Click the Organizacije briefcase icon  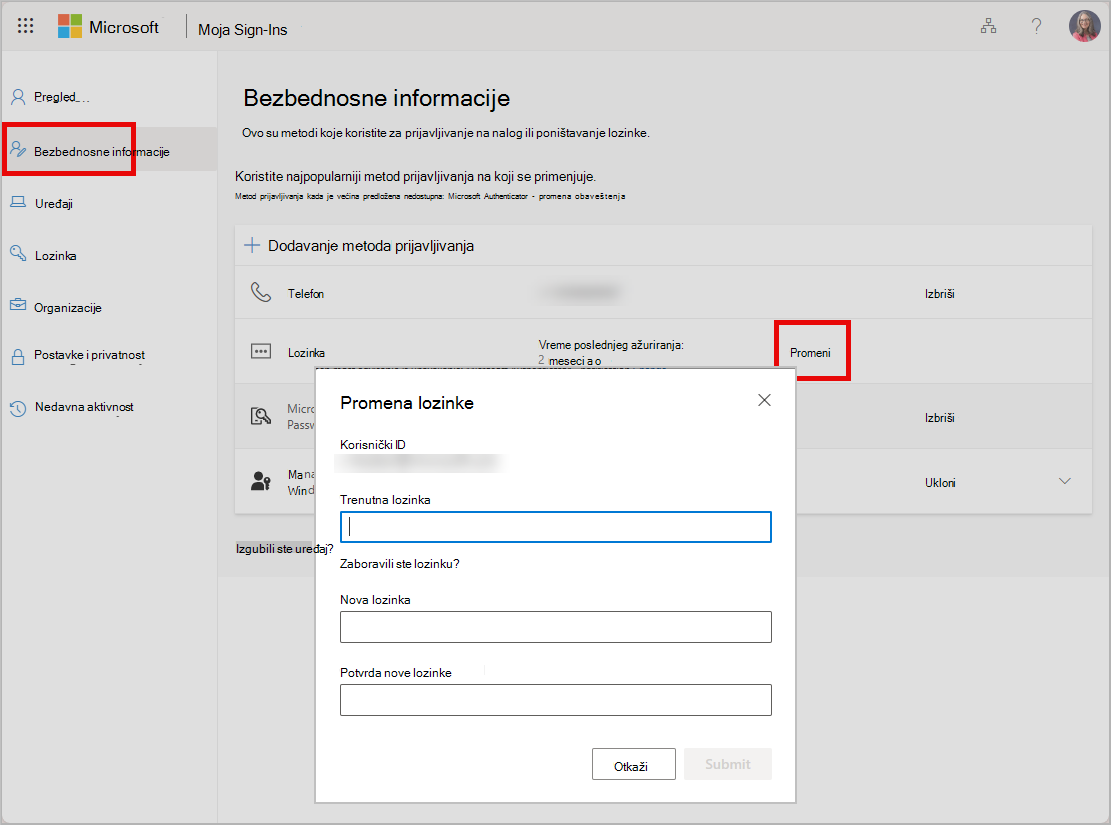click(18, 305)
